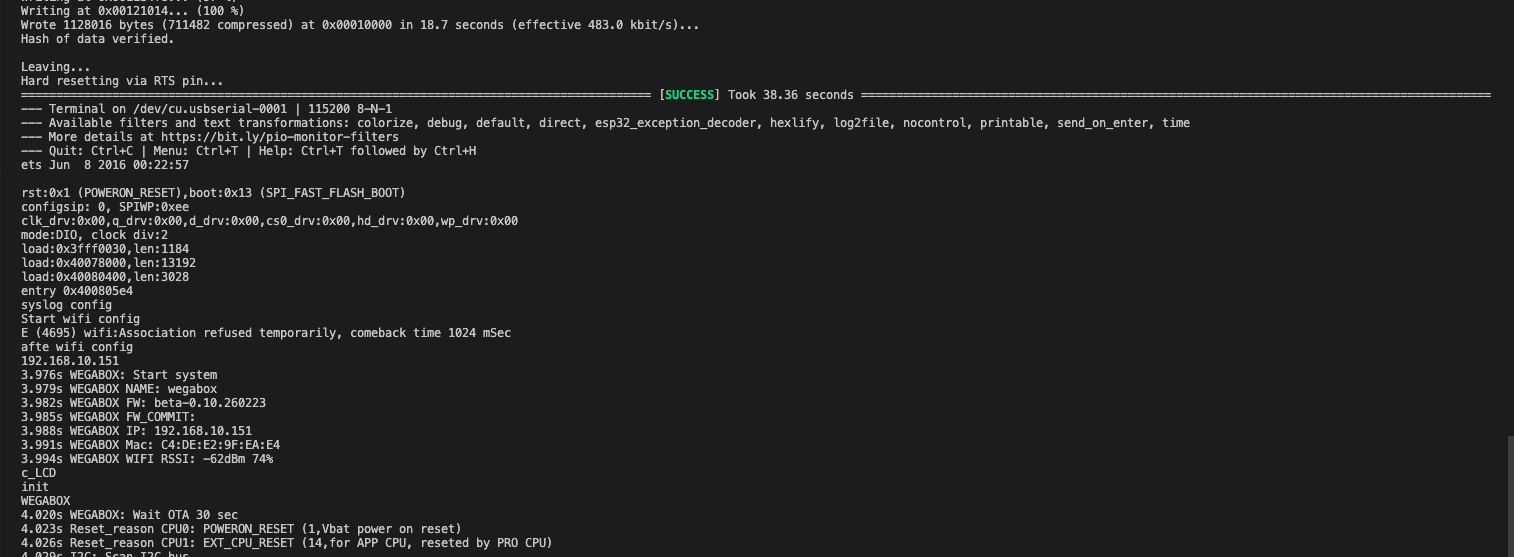Image resolution: width=1514 pixels, height=557 pixels.
Task: Click the "Hash of data verified" line
Action: [x=97, y=39]
